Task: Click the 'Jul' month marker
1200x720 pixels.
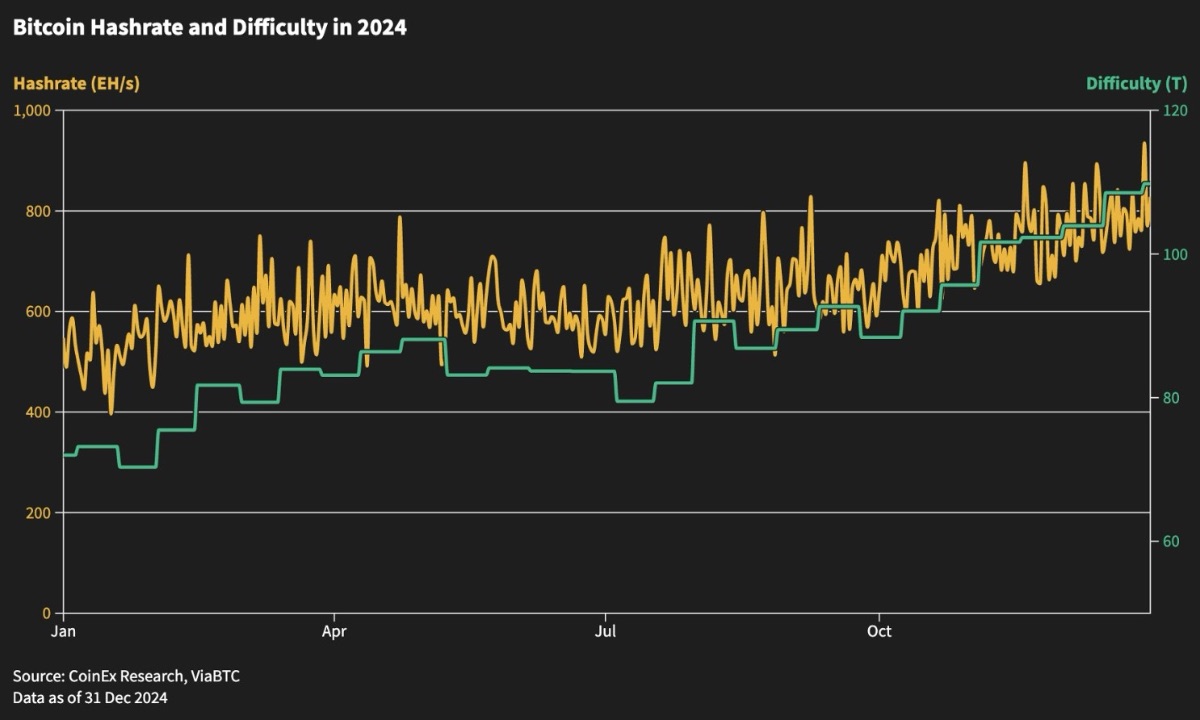Action: (x=604, y=632)
